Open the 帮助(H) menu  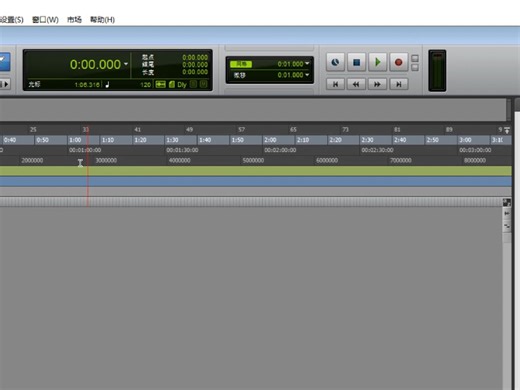[x=102, y=20]
